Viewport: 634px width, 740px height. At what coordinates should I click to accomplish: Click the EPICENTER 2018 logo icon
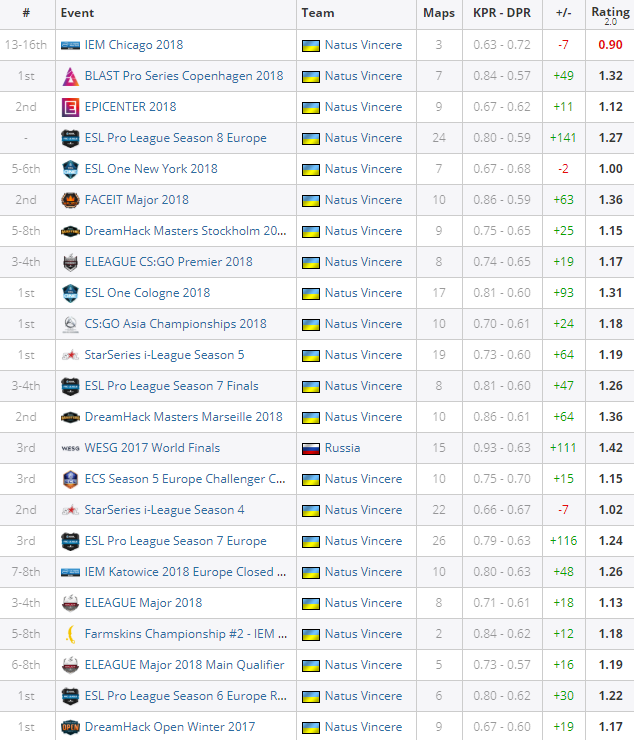click(x=70, y=108)
